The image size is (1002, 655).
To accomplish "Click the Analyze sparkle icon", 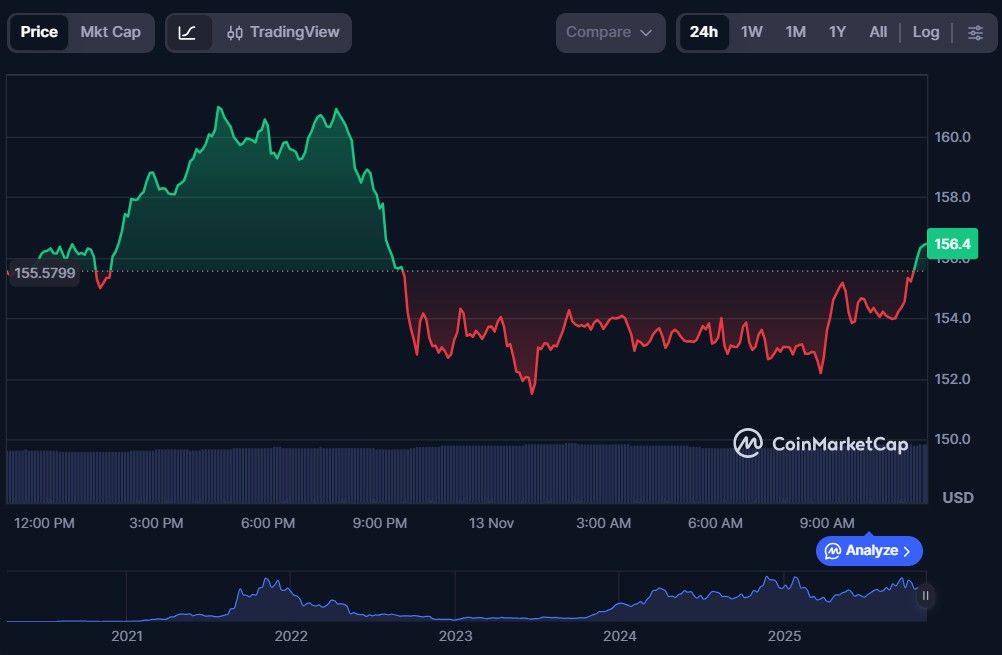I will point(833,551).
